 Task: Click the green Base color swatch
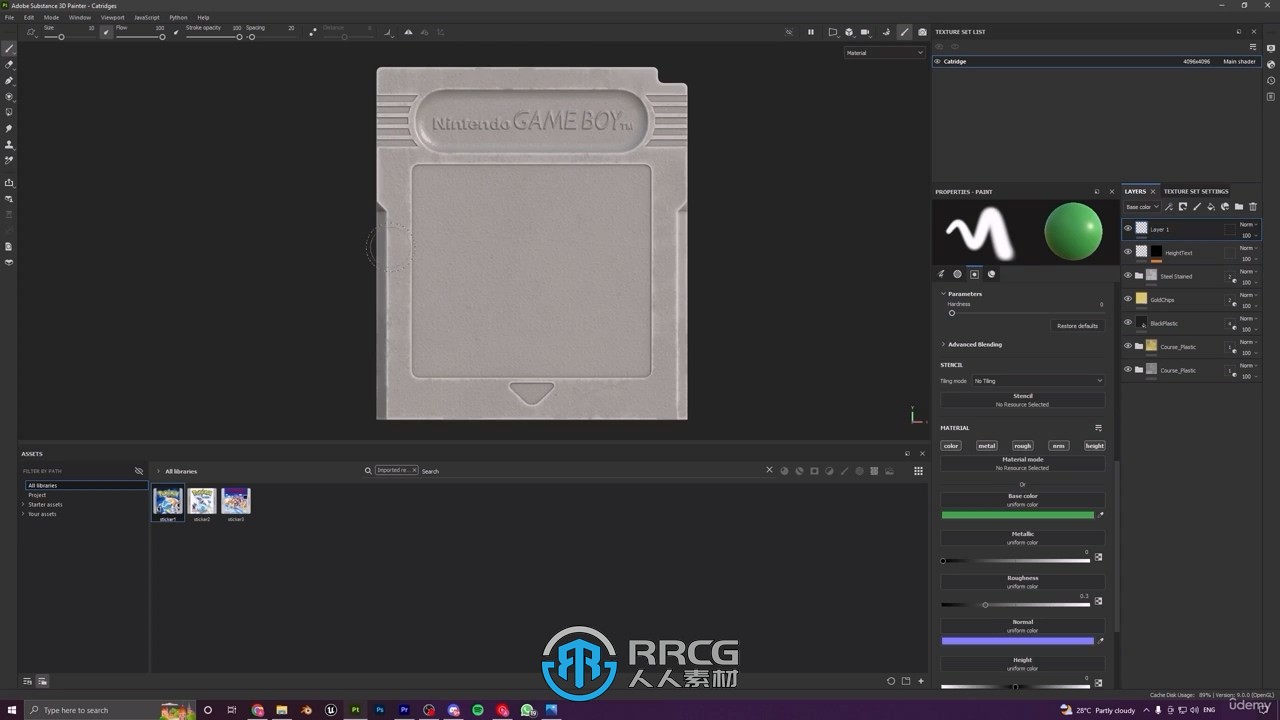pos(1017,515)
